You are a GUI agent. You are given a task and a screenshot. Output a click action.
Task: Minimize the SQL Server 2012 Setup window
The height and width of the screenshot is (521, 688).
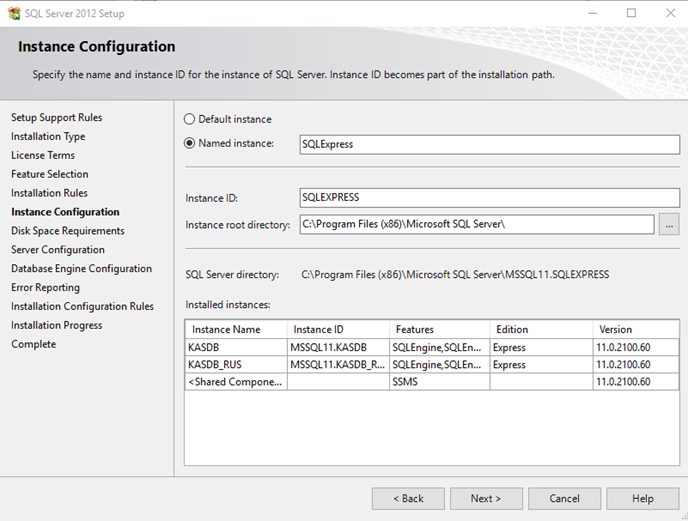click(x=592, y=13)
